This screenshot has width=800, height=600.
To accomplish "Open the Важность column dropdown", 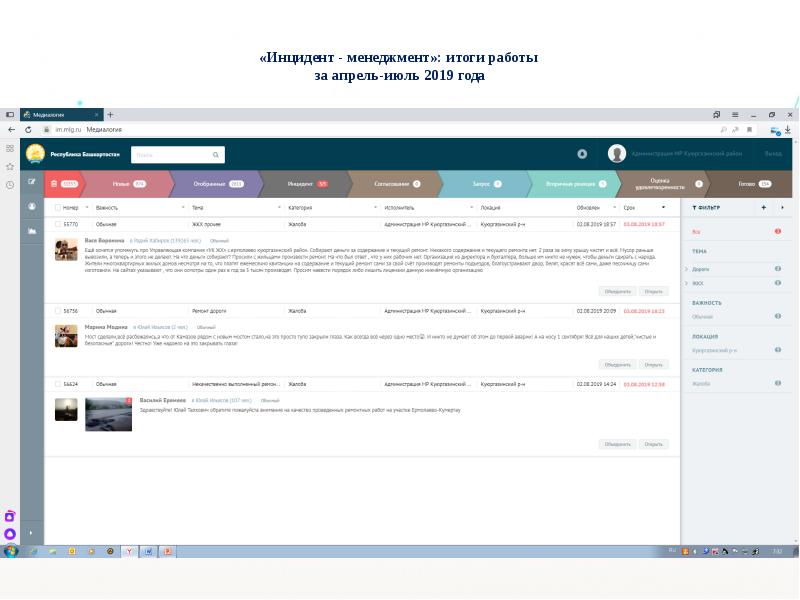I will point(183,207).
